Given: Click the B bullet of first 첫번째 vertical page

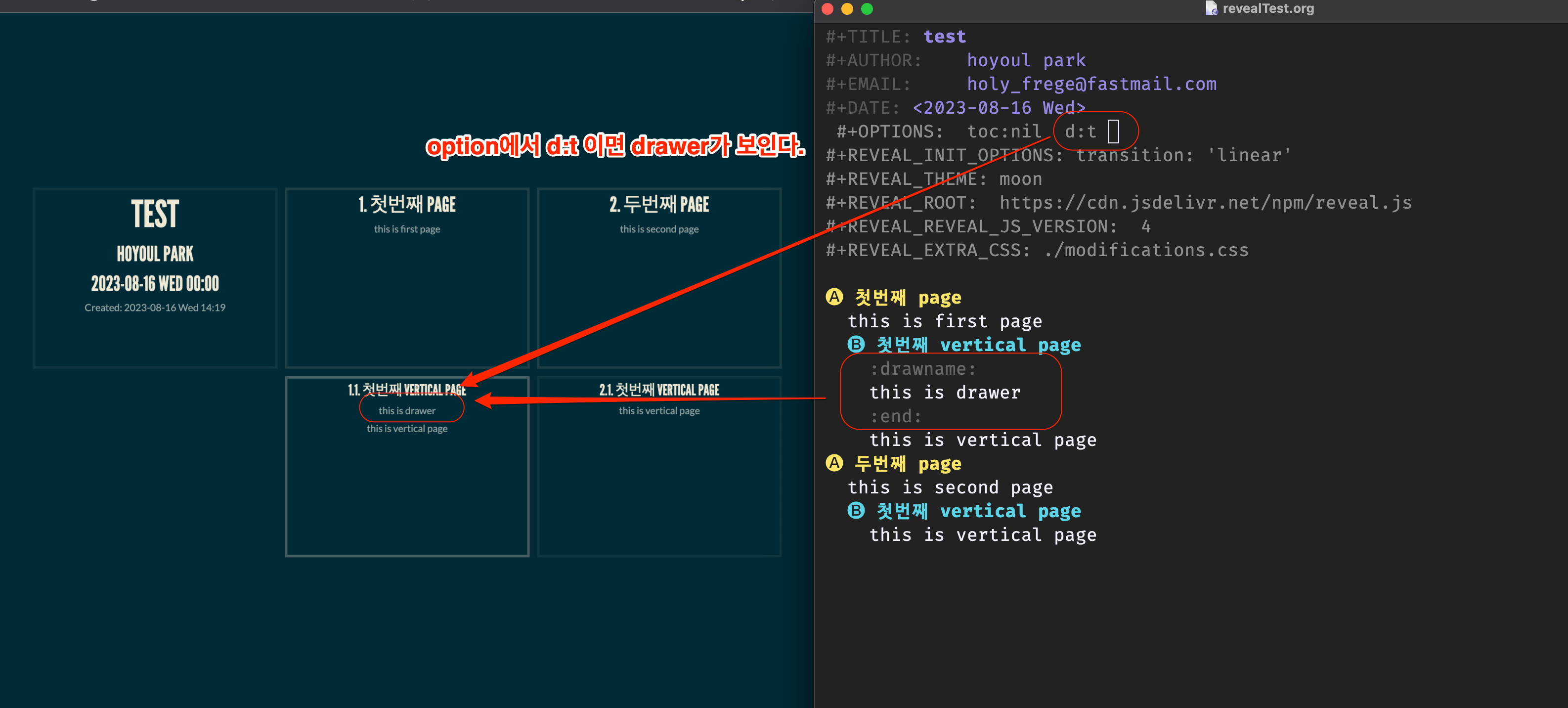Looking at the screenshot, I should pos(856,345).
